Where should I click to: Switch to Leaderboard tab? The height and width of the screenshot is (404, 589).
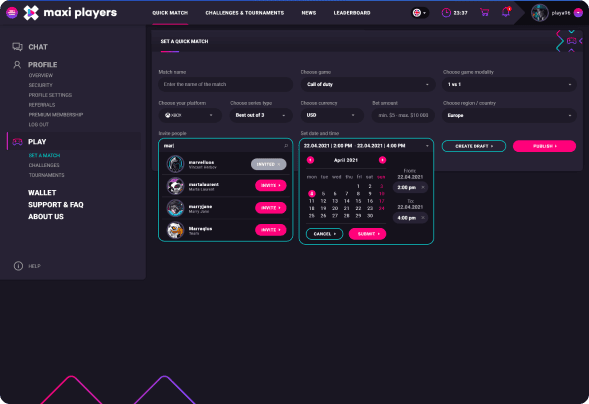click(352, 13)
